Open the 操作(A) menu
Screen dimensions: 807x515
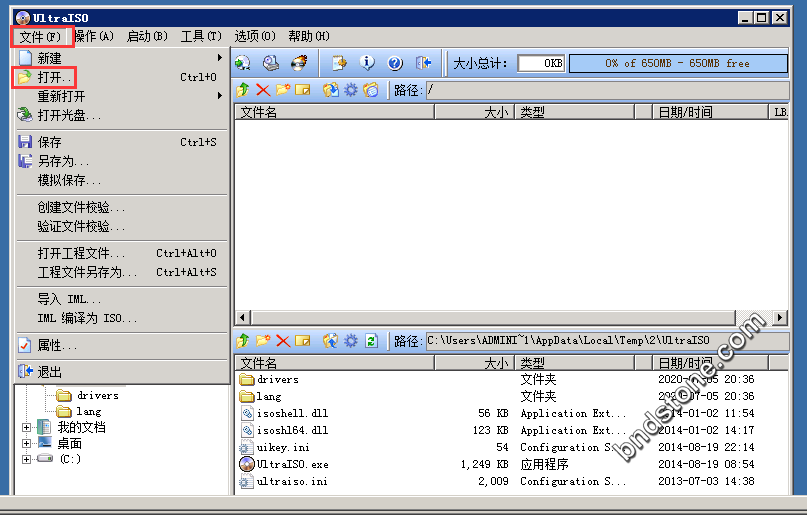94,36
